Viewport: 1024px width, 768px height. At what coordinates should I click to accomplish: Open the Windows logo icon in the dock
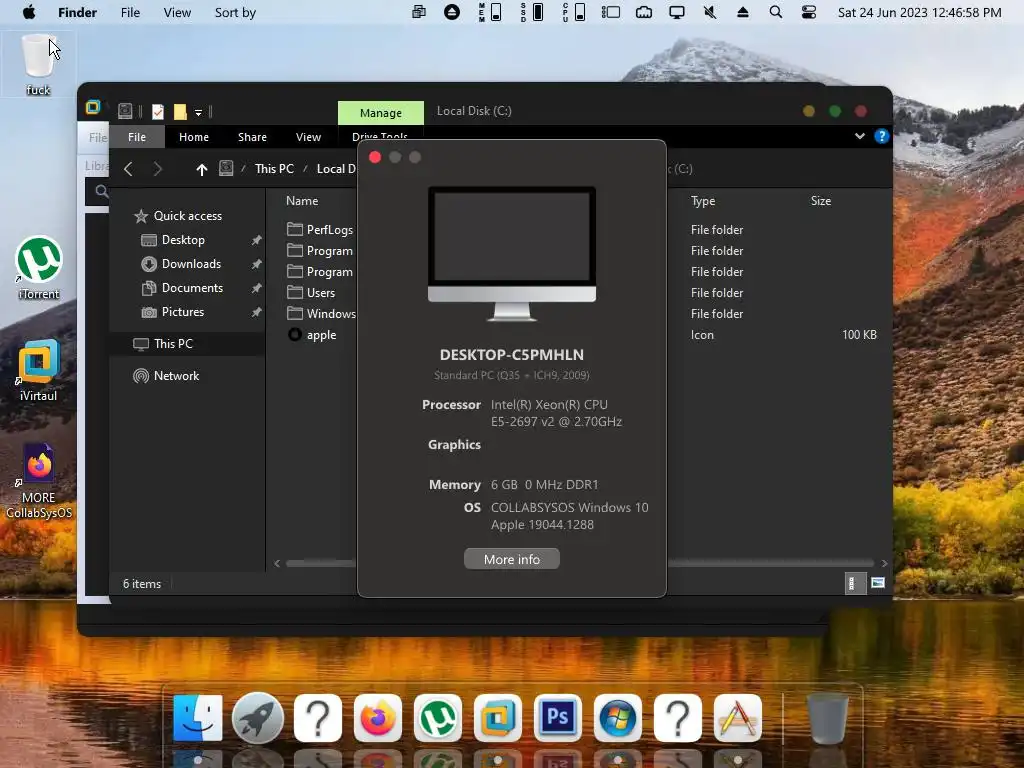pyautogui.click(x=618, y=718)
